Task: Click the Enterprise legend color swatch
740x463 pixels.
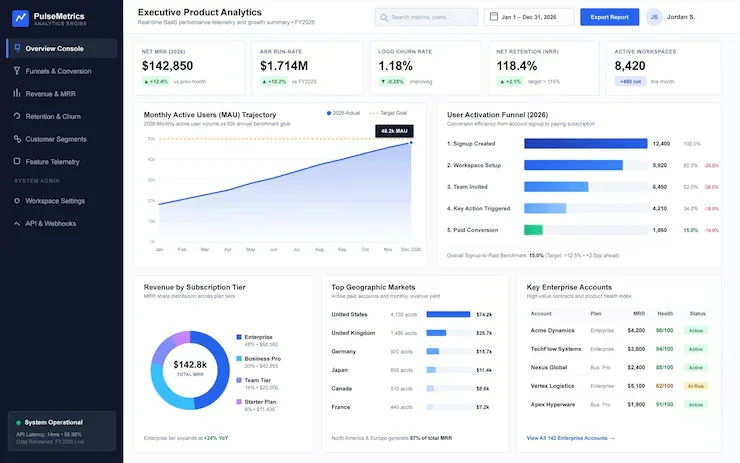Action: (239, 337)
